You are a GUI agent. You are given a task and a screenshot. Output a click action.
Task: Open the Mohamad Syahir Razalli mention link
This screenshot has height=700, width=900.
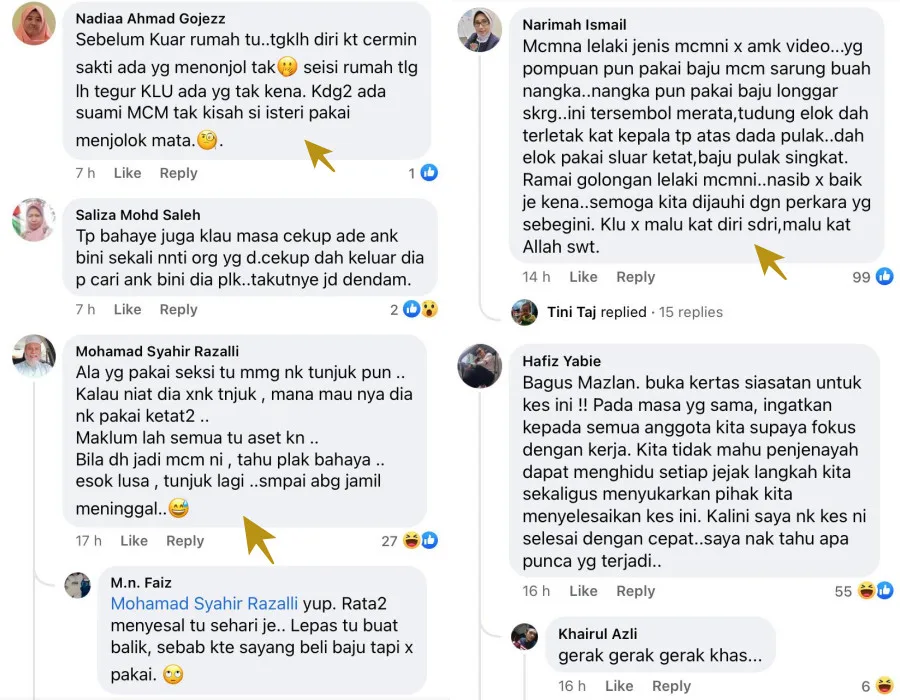click(x=204, y=603)
